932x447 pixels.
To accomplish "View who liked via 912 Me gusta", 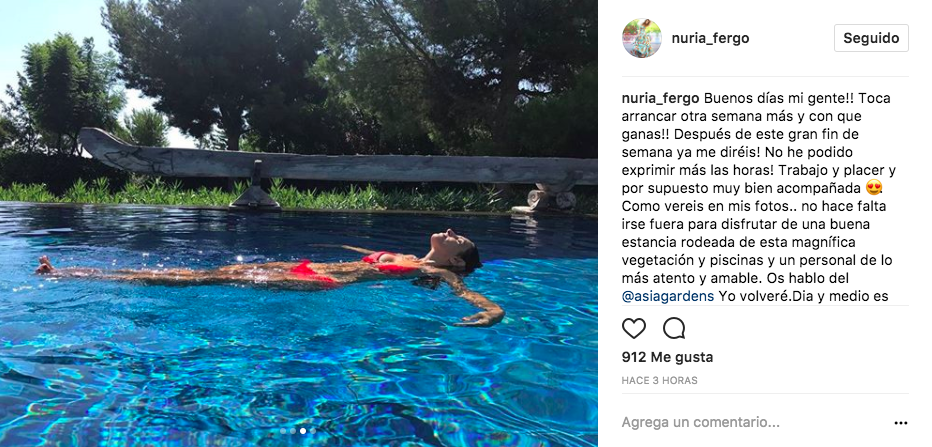I will tap(667, 357).
